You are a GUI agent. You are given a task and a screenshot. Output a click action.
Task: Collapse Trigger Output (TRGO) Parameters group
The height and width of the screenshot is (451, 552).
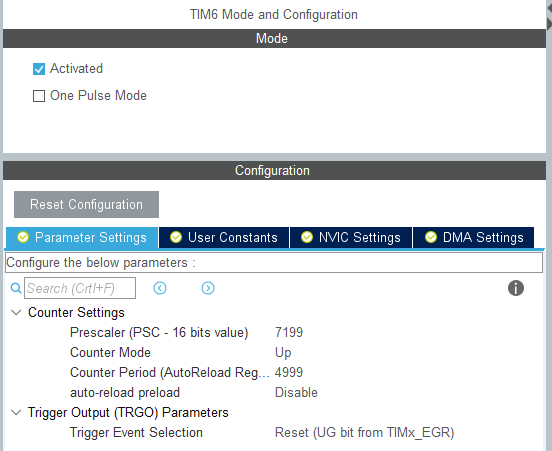coord(16,412)
